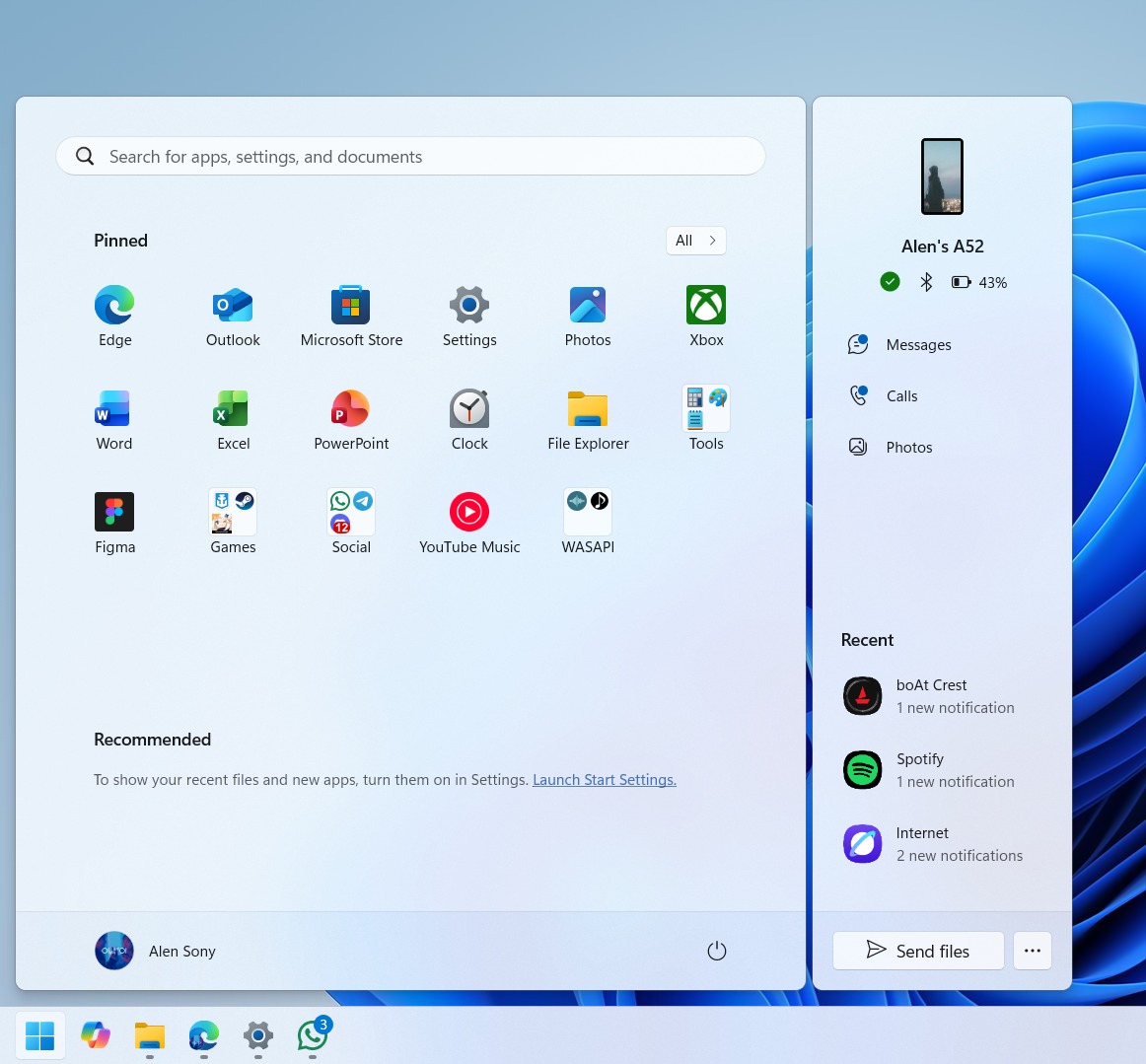Click the Windows Start button on taskbar
The image size is (1146, 1064).
pyautogui.click(x=40, y=1034)
